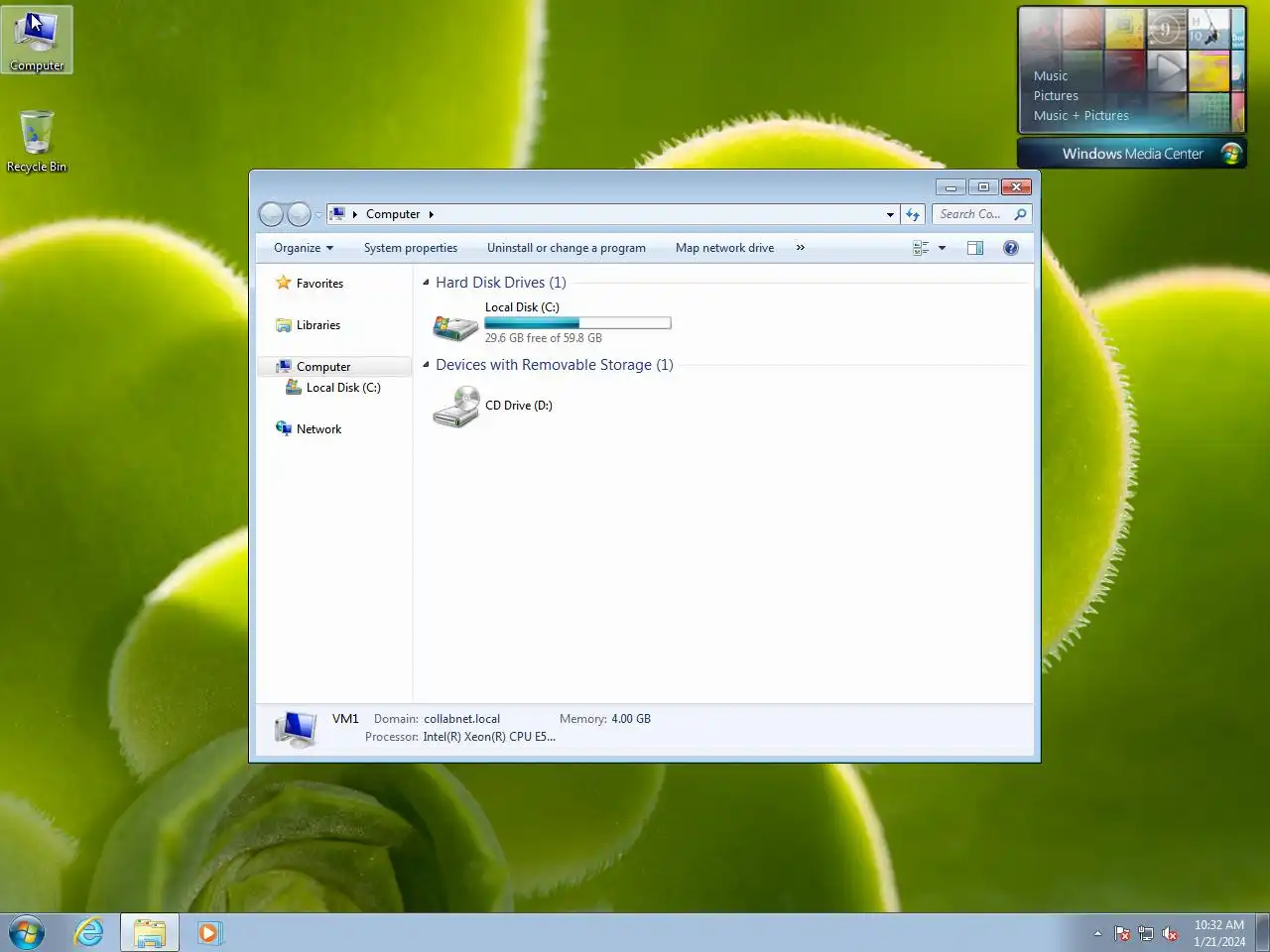
Task: Minimize the Computer window
Action: [951, 186]
